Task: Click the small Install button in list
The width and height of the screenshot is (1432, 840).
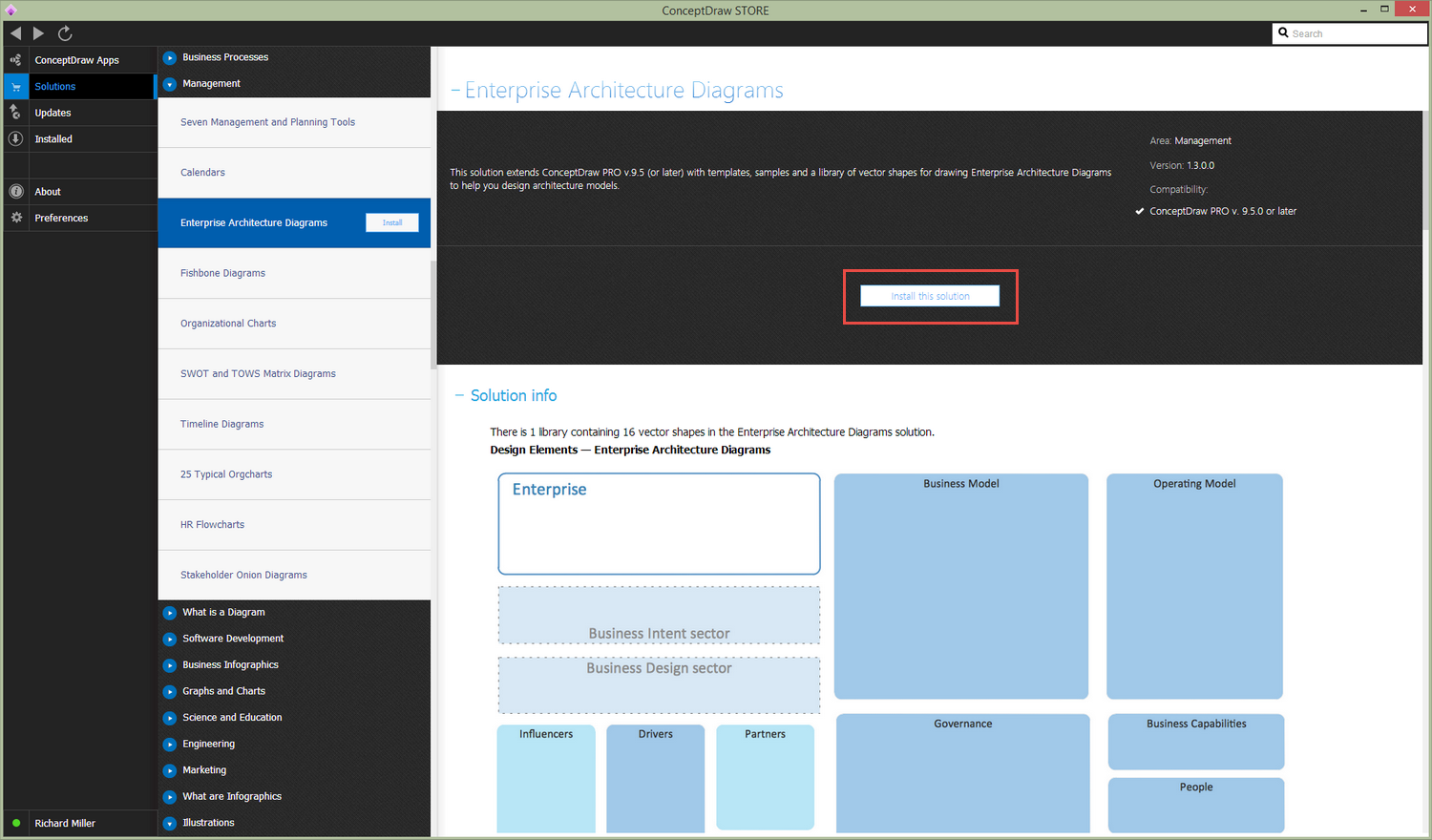Action: click(392, 222)
